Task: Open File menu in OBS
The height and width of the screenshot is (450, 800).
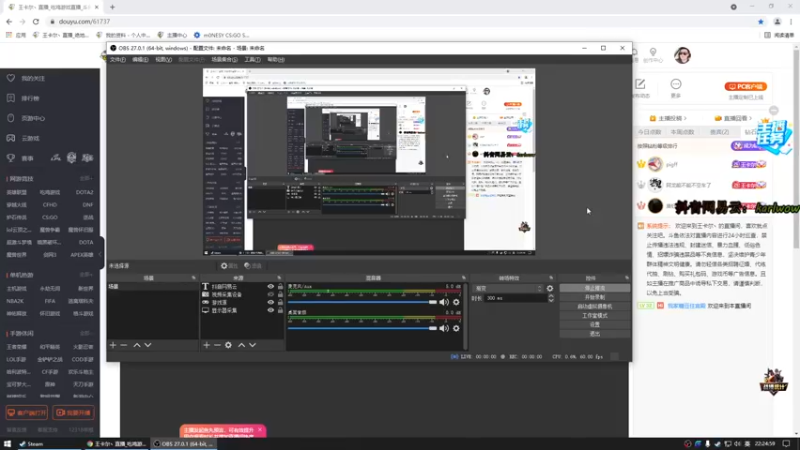Action: pos(118,60)
